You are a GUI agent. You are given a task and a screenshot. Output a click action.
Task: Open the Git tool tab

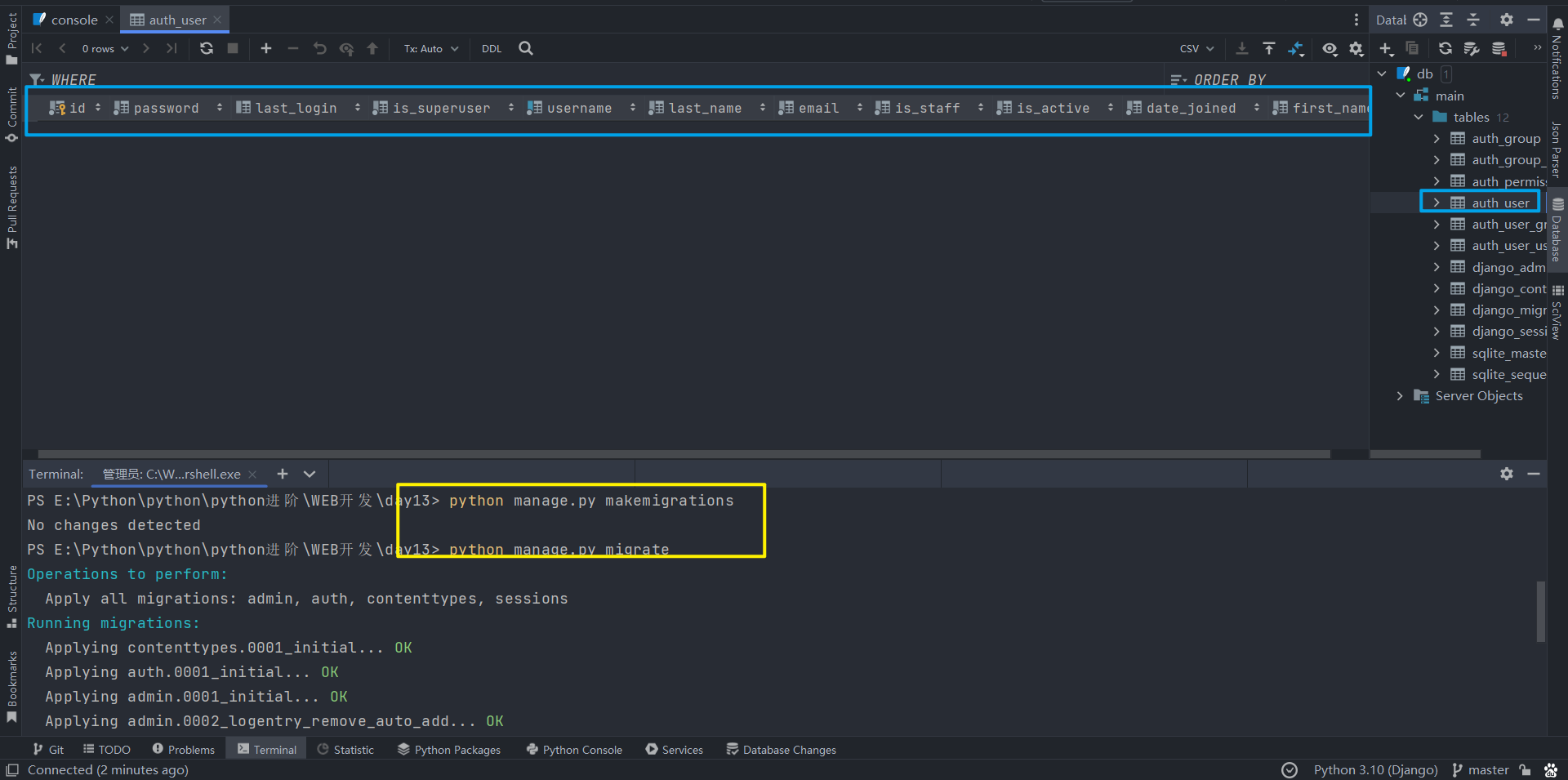48,749
